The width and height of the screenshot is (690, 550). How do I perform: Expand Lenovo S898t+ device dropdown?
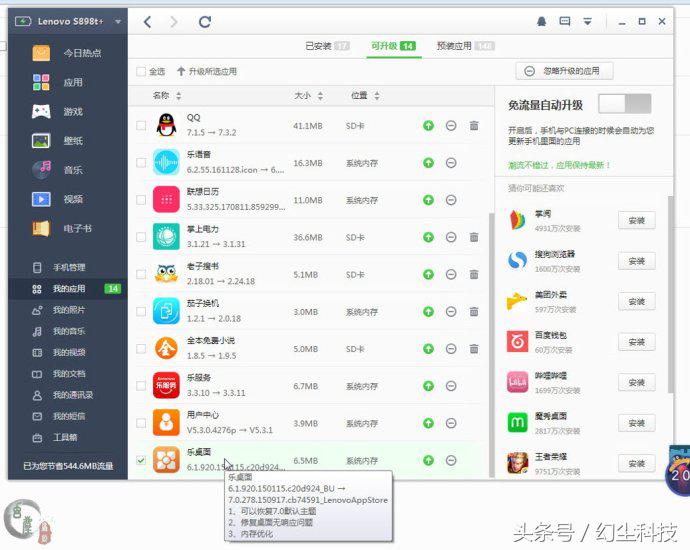[x=117, y=21]
